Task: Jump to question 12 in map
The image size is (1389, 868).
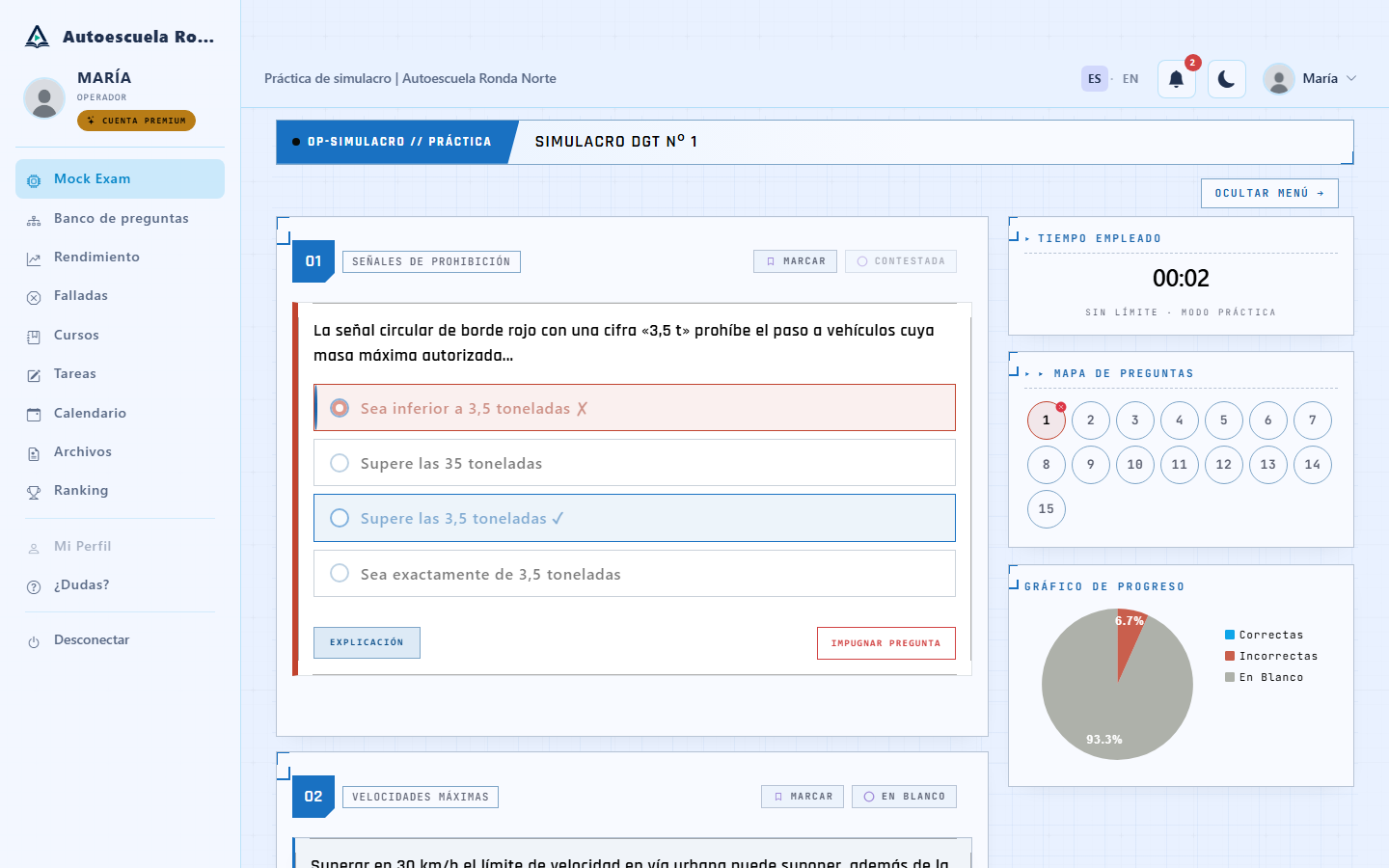Action: (x=1224, y=465)
